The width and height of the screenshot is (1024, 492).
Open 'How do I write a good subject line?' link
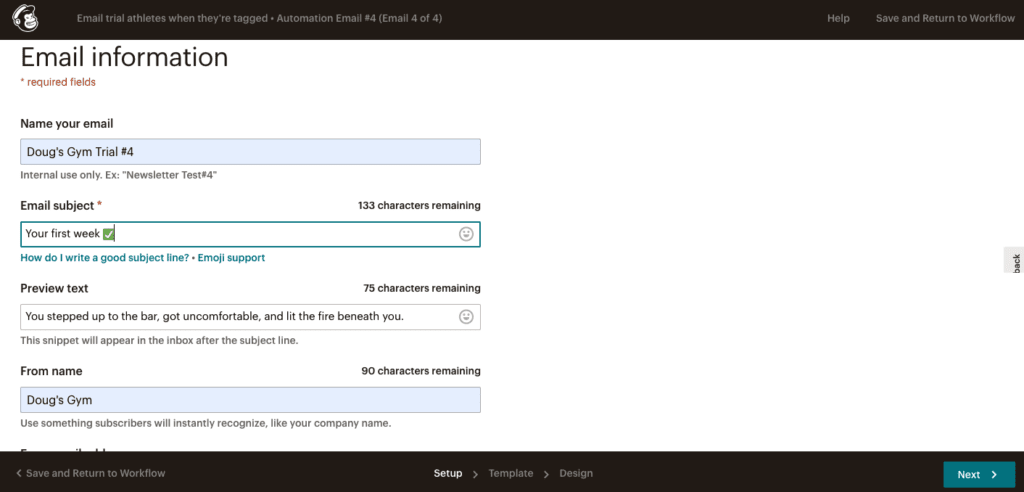pos(104,257)
